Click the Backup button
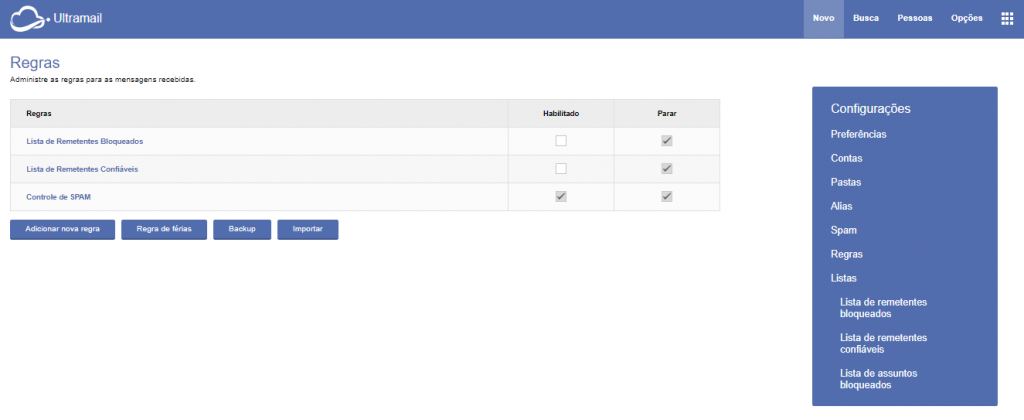 click(x=242, y=229)
